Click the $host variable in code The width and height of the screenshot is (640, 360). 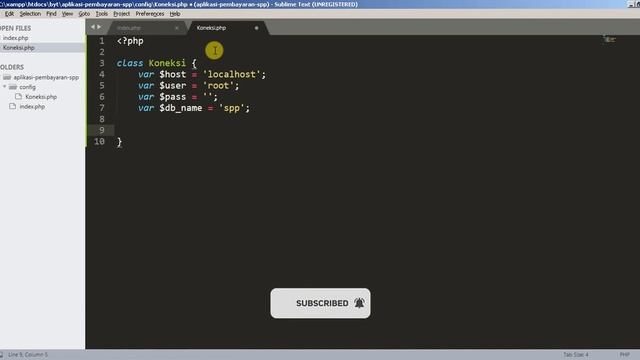pyautogui.click(x=173, y=75)
